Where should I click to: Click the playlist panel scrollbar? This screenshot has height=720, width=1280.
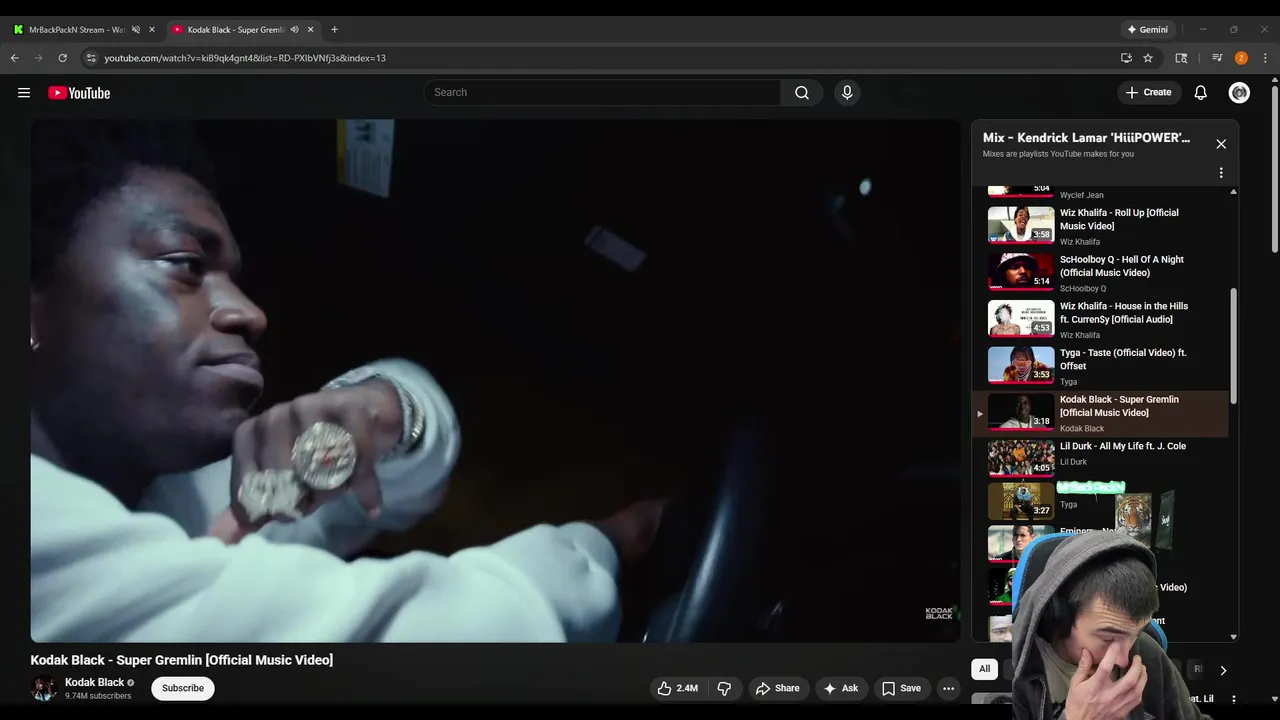(1233, 345)
